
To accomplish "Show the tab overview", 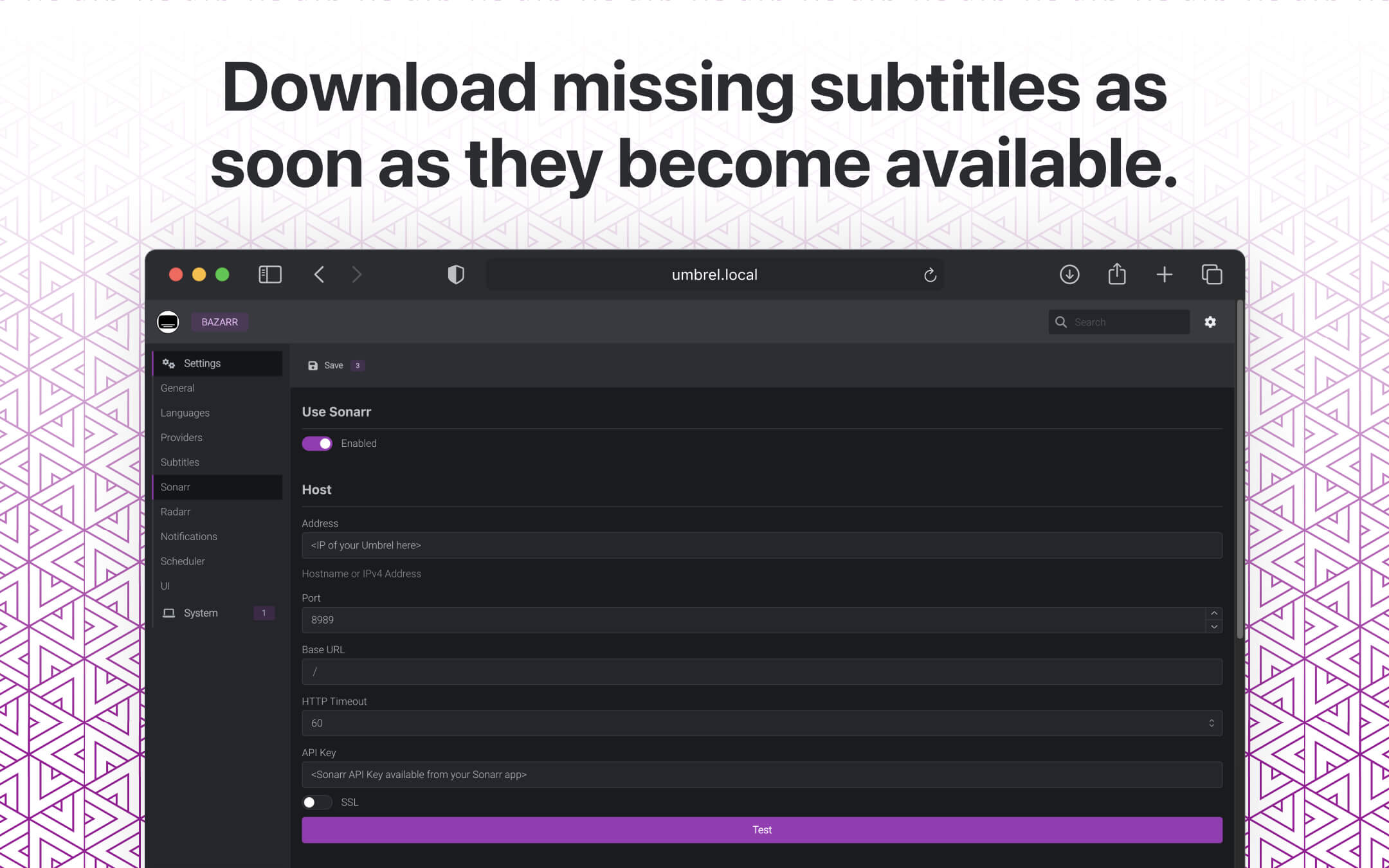I will (1212, 274).
